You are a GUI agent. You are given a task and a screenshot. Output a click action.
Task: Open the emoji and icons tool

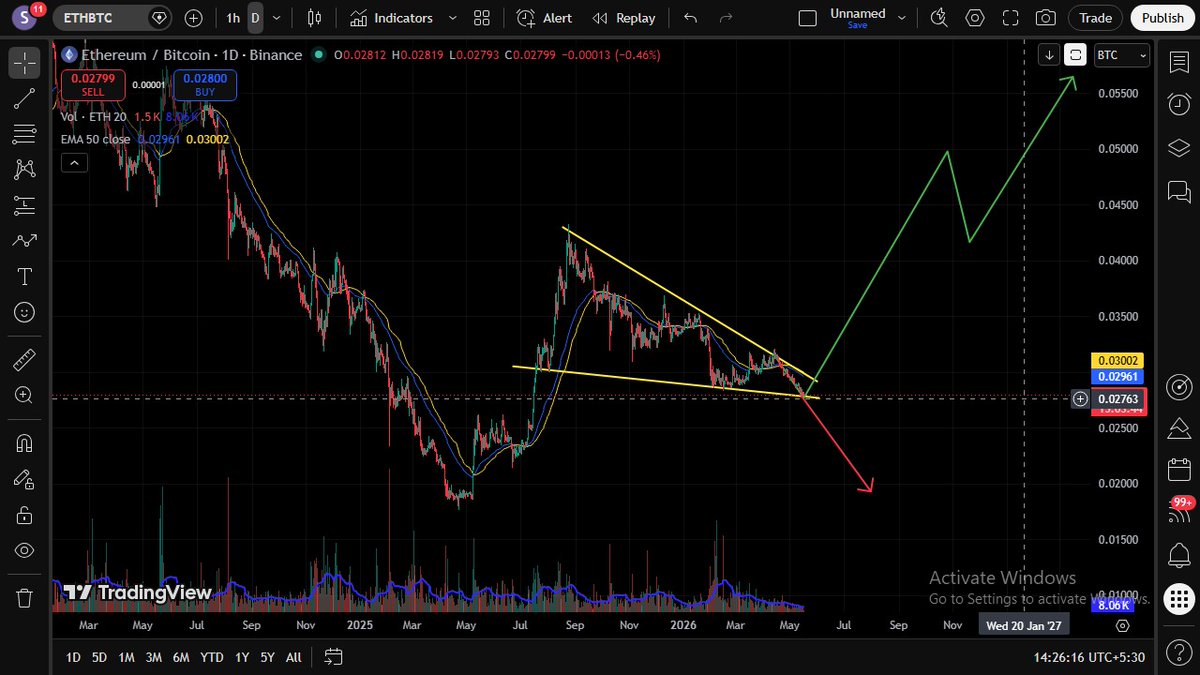25,313
